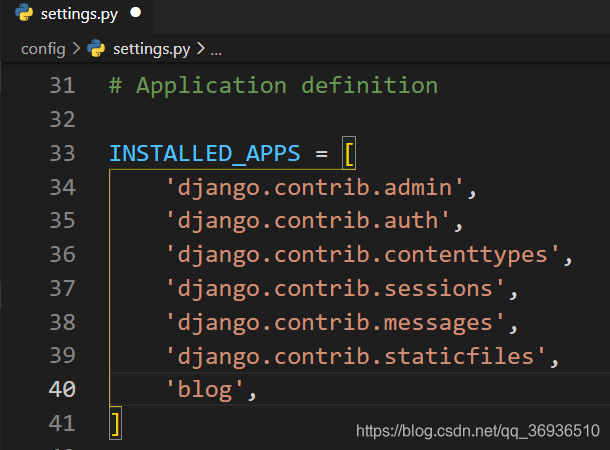
Task: Click the Python icon on the settings.py tab
Action: click(x=24, y=12)
